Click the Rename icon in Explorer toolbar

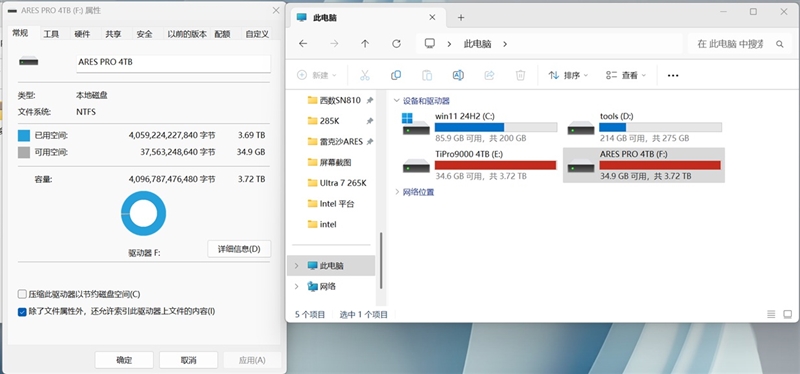click(458, 75)
